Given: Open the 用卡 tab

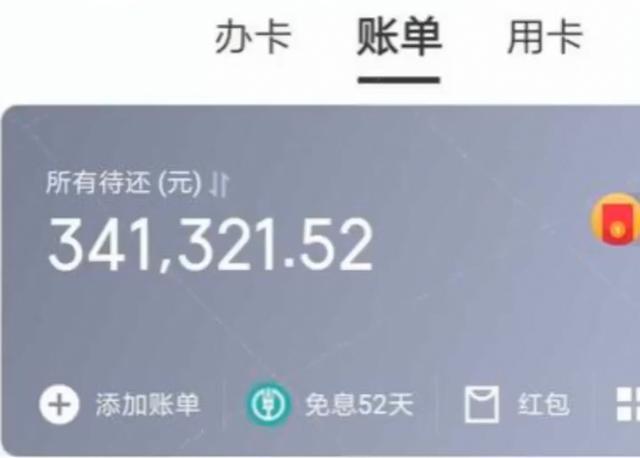Looking at the screenshot, I should pyautogui.click(x=544, y=38).
